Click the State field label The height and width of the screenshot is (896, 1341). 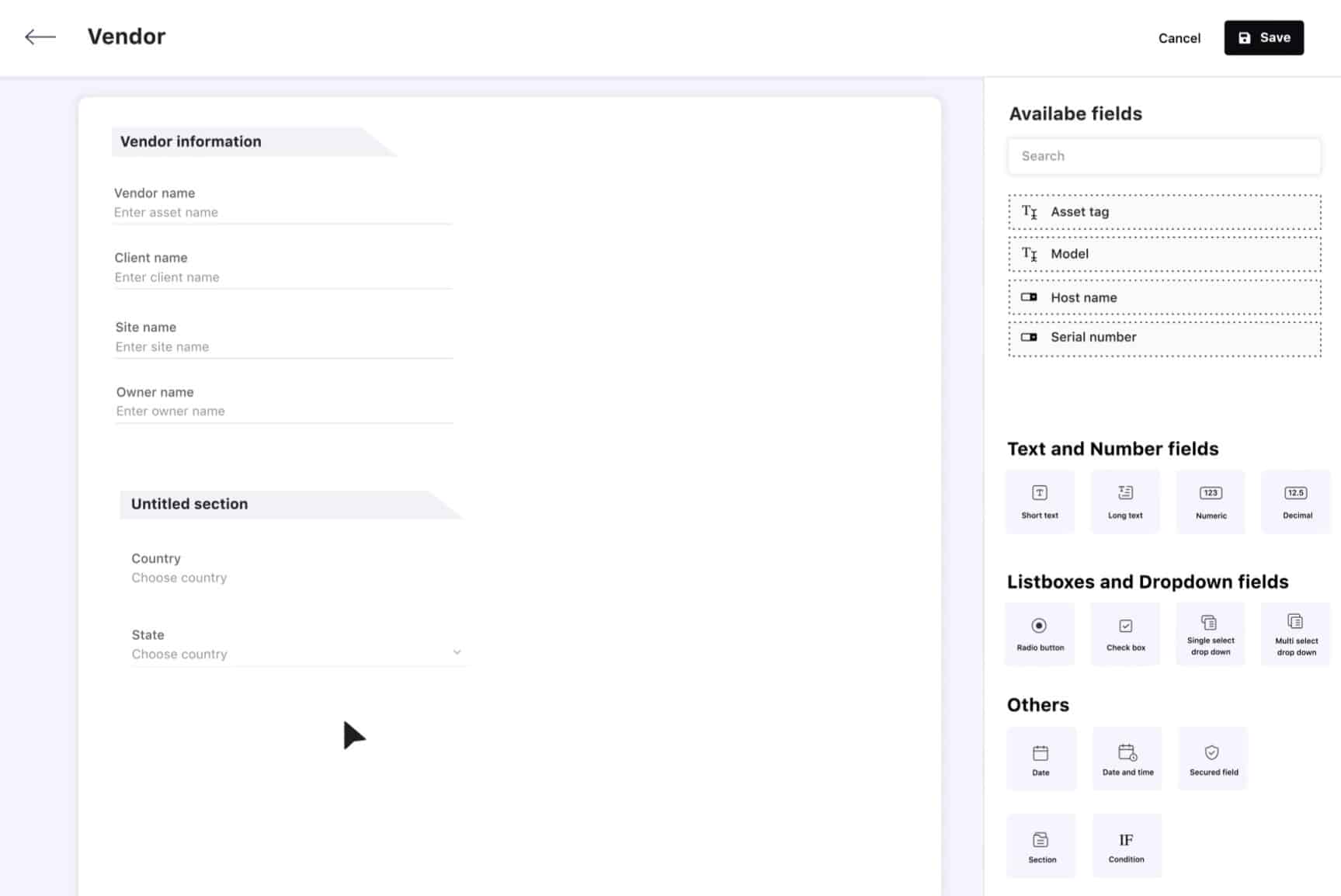148,634
